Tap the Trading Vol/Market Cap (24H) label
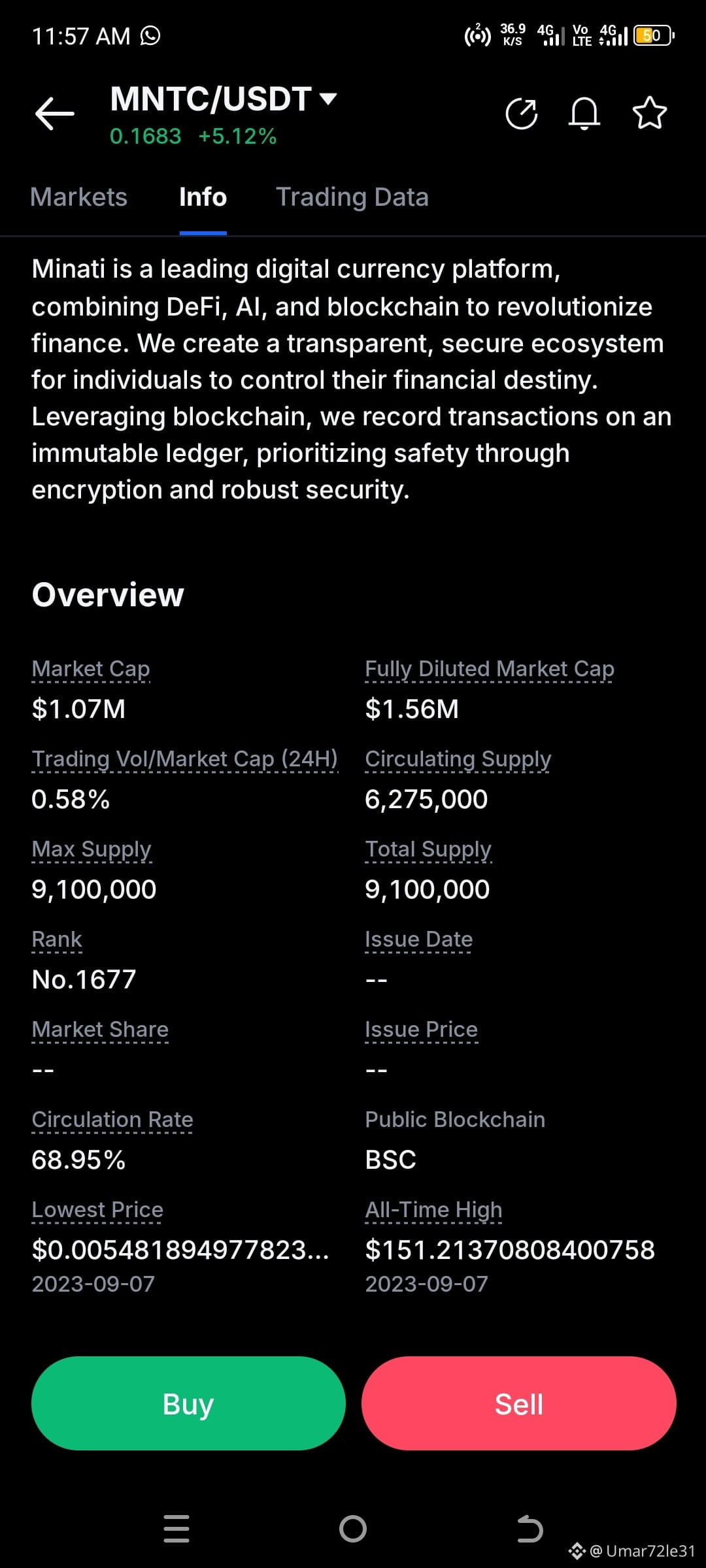The height and width of the screenshot is (1568, 706). pyautogui.click(x=185, y=759)
